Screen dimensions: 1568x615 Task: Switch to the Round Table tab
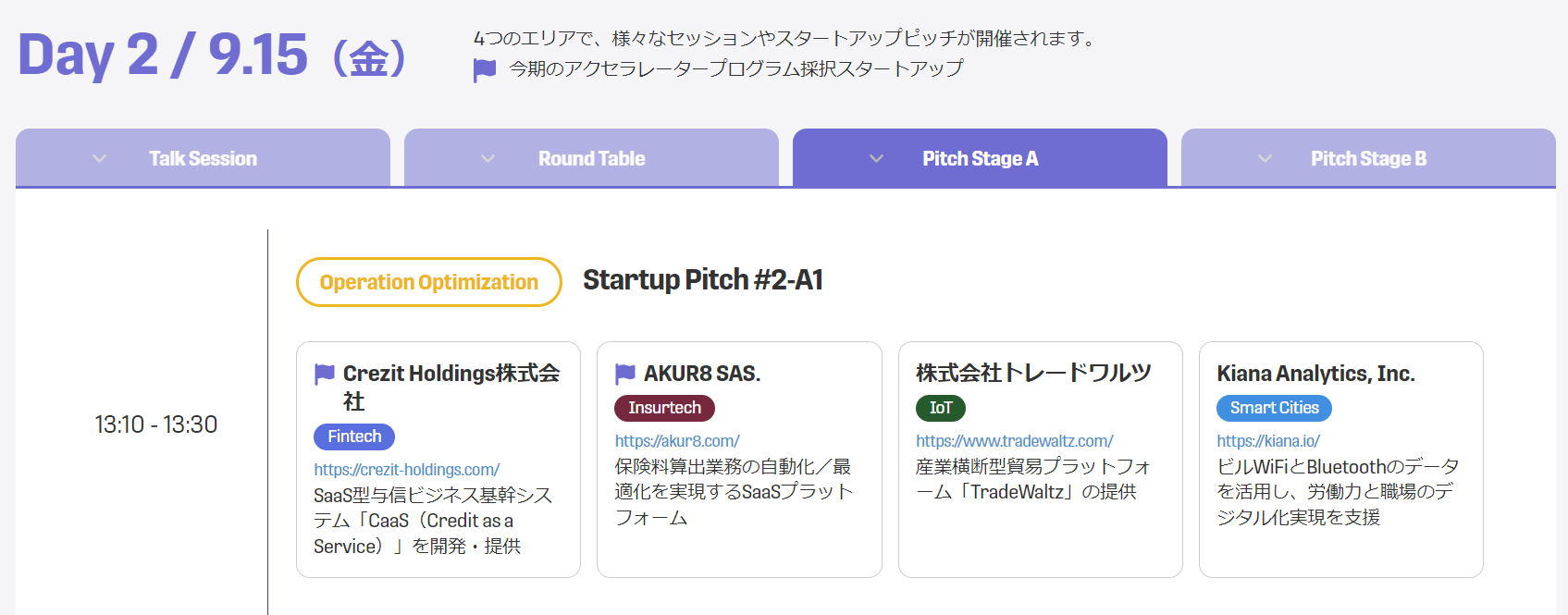[x=591, y=158]
